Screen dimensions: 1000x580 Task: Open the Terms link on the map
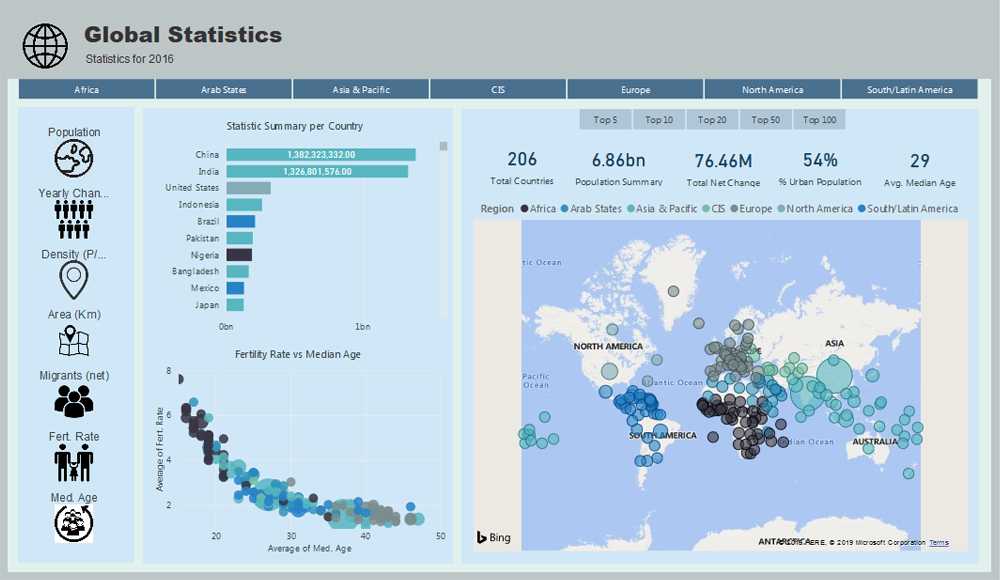937,542
